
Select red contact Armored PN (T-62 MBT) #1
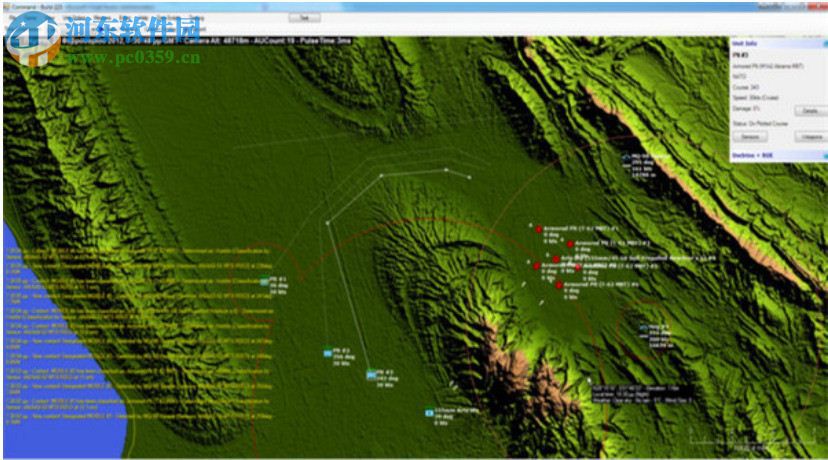[539, 229]
